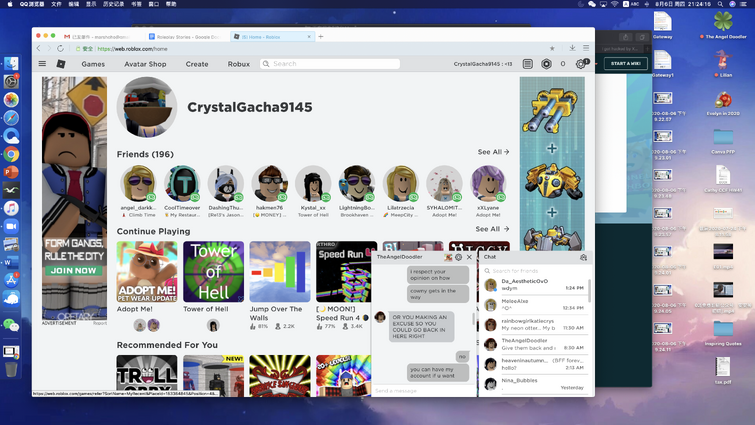The height and width of the screenshot is (425, 755).
Task: Open Da_AestheticOvO chat conversation
Action: (535, 284)
